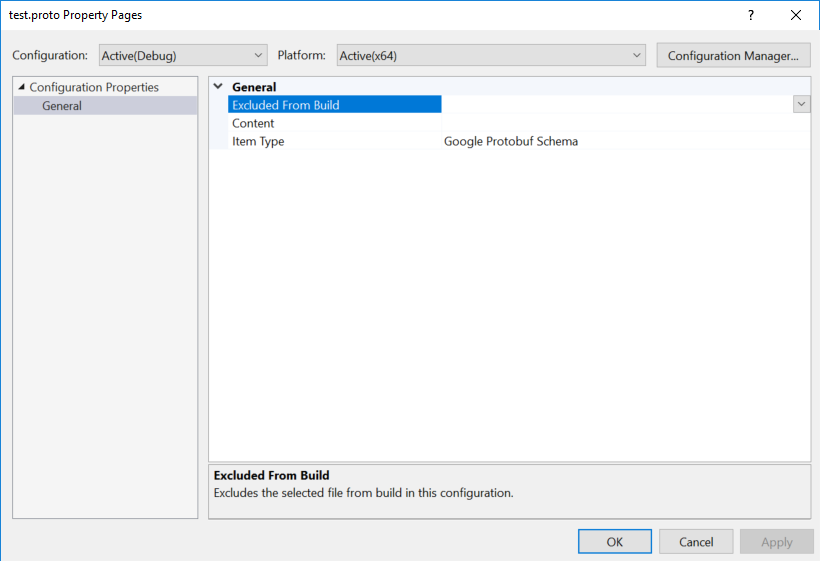Click the help question mark icon

pyautogui.click(x=751, y=15)
